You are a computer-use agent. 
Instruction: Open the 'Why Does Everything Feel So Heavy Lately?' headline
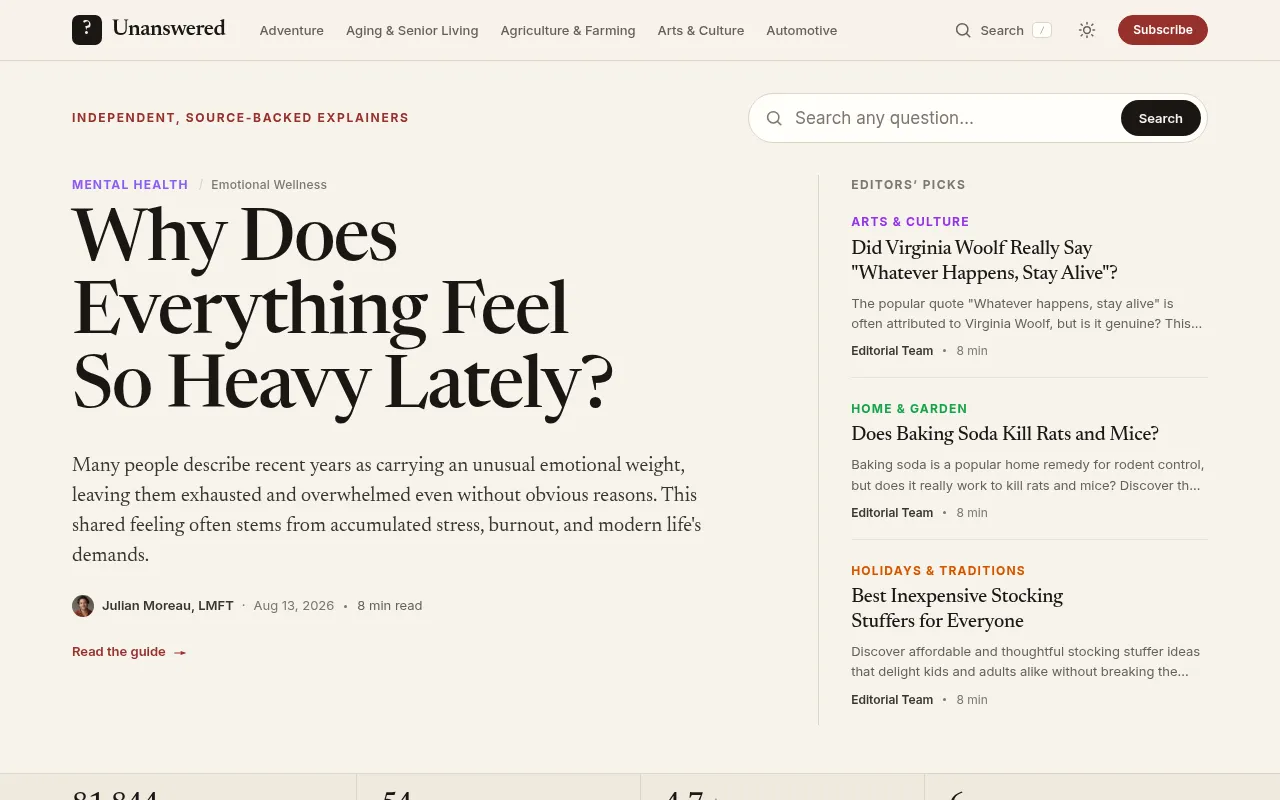[342, 309]
